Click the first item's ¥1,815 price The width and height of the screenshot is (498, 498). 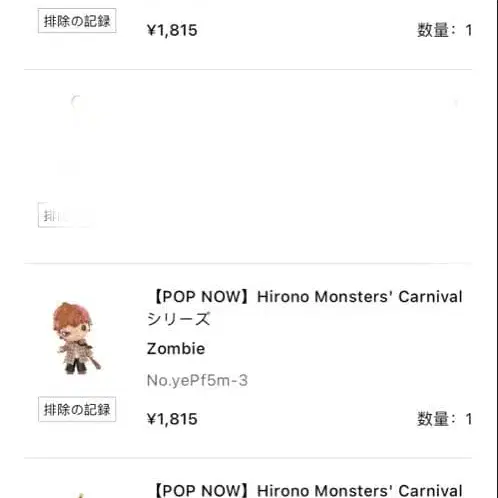[172, 30]
